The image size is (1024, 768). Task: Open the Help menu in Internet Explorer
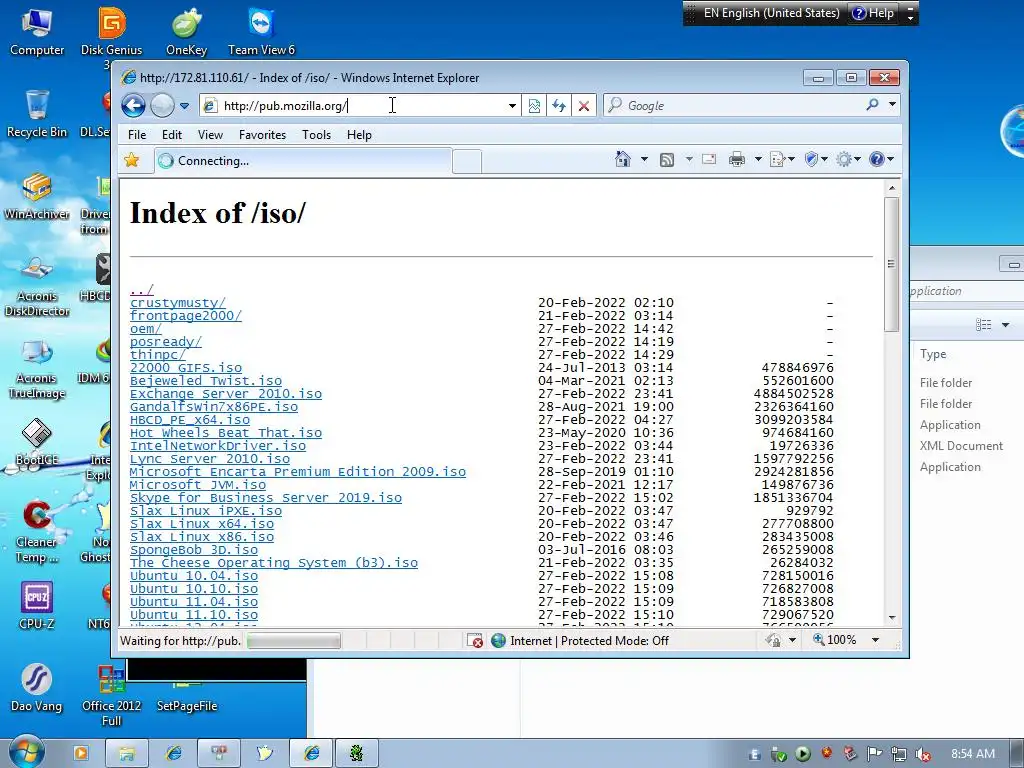click(x=359, y=135)
